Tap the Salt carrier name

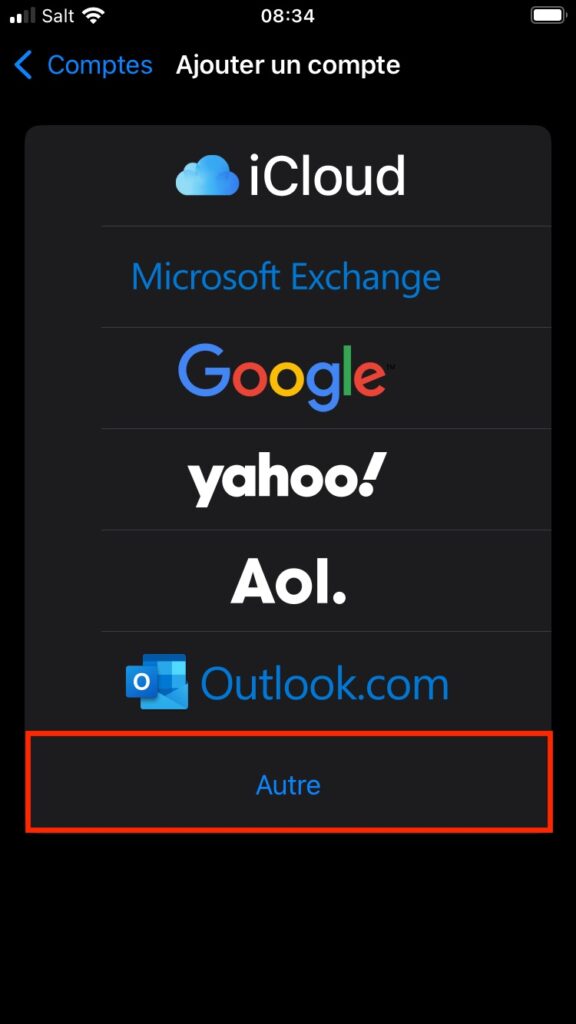tap(58, 16)
